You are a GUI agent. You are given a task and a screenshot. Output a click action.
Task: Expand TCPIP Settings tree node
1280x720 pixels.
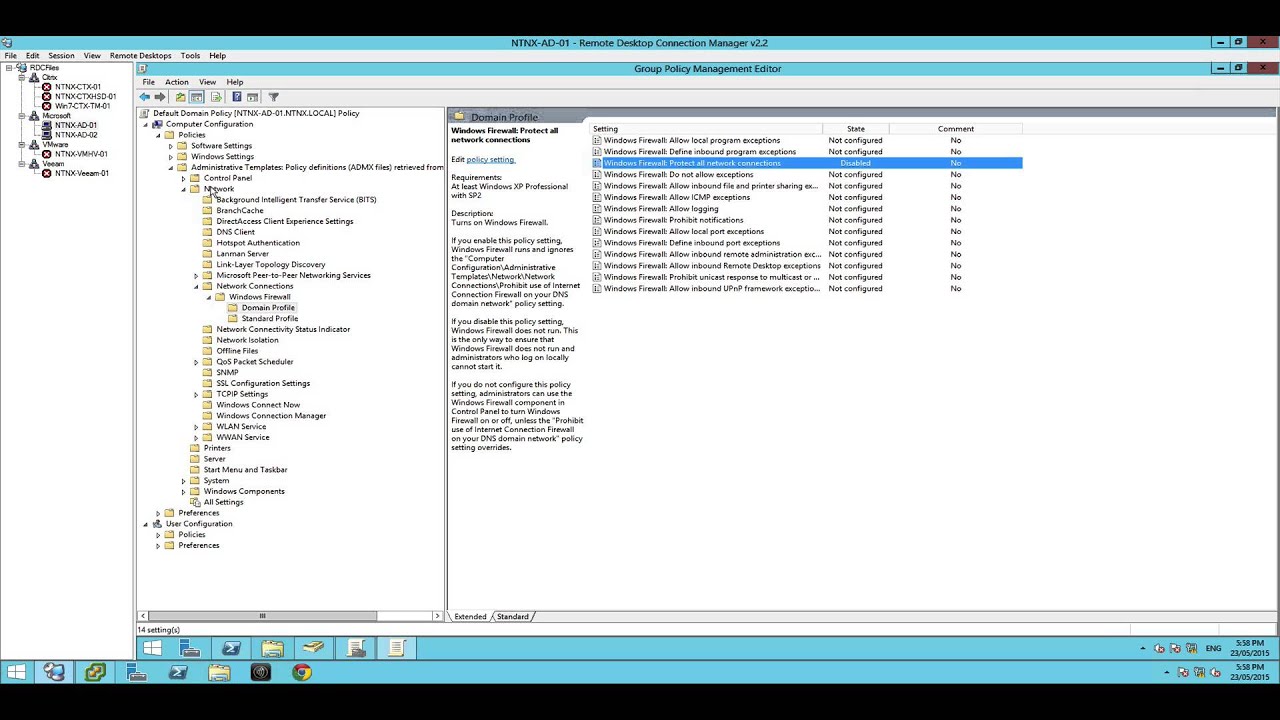[x=196, y=394]
